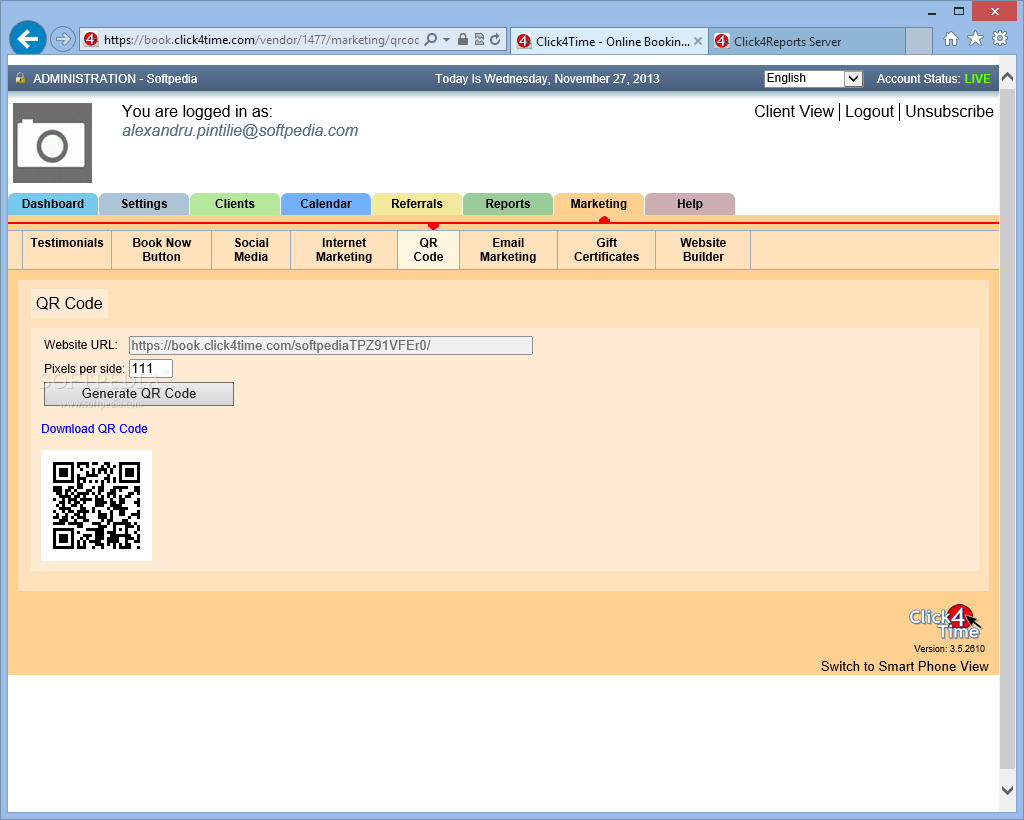Click the Download QR Code link

click(x=94, y=429)
